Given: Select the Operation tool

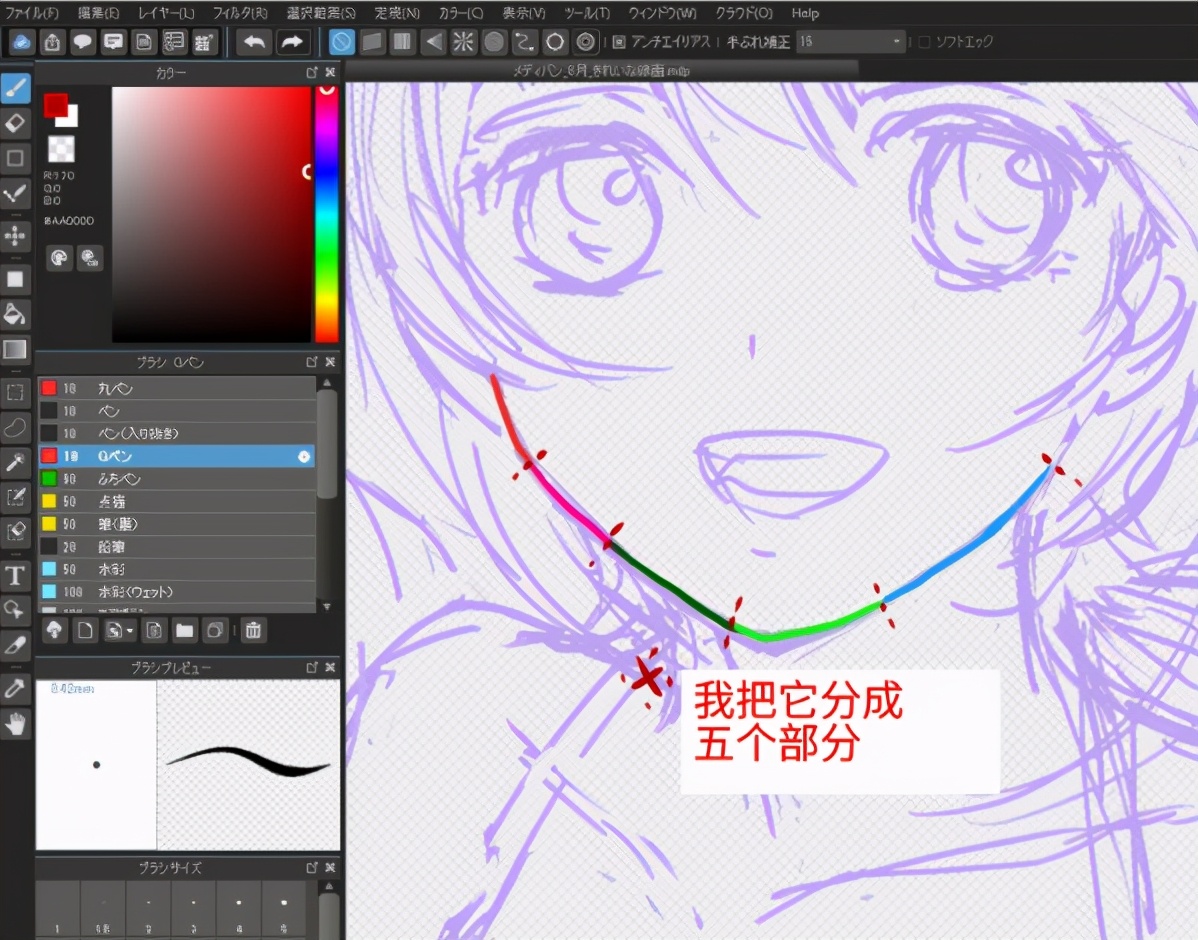Looking at the screenshot, I should (x=15, y=610).
